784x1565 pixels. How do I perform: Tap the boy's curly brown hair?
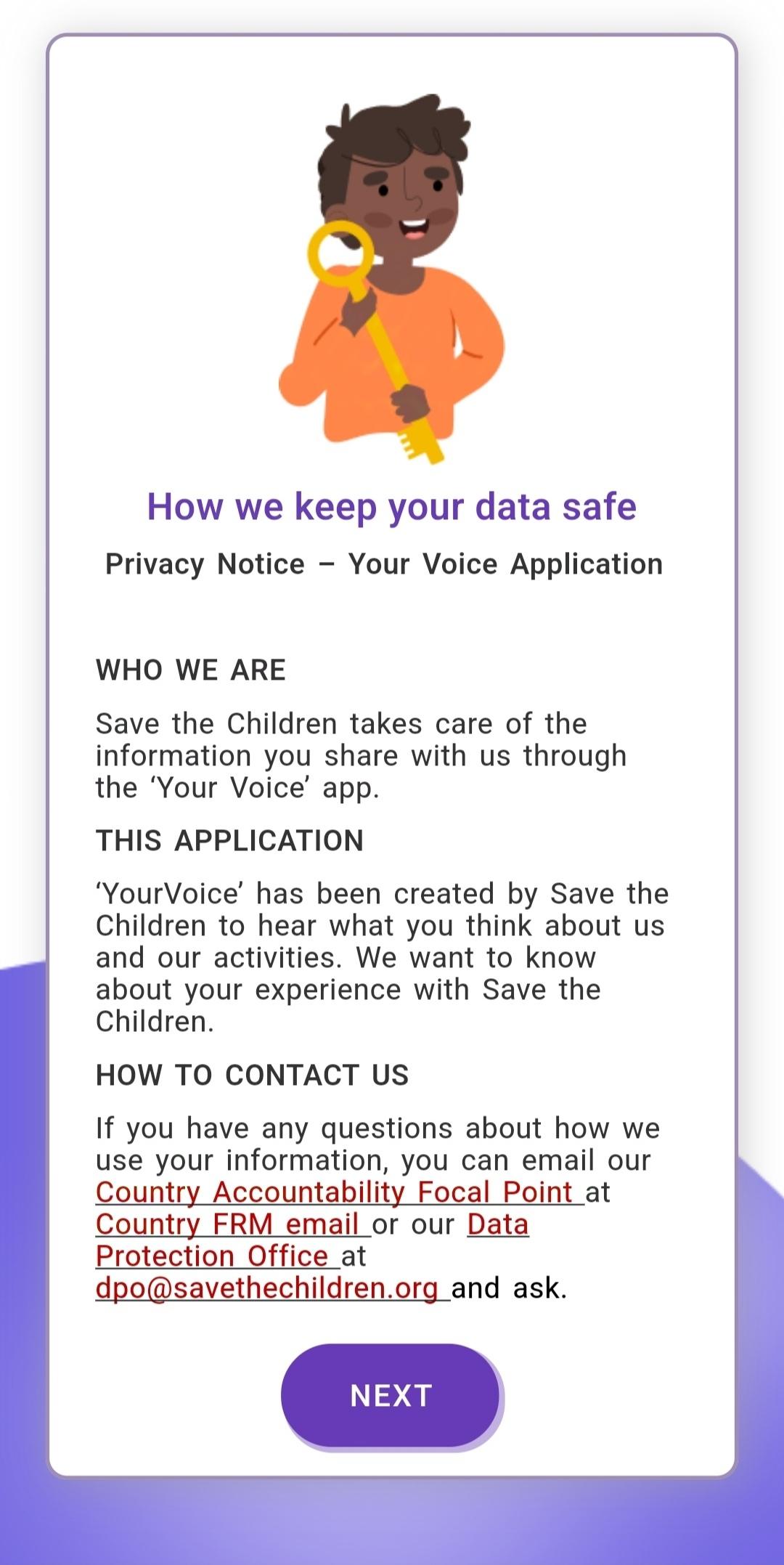coord(393,144)
